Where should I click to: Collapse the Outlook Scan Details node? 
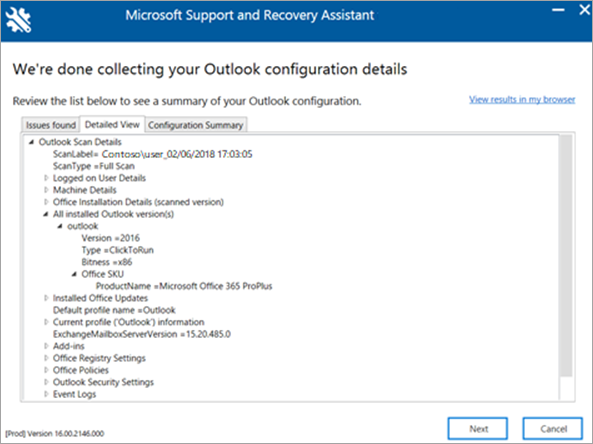point(32,142)
